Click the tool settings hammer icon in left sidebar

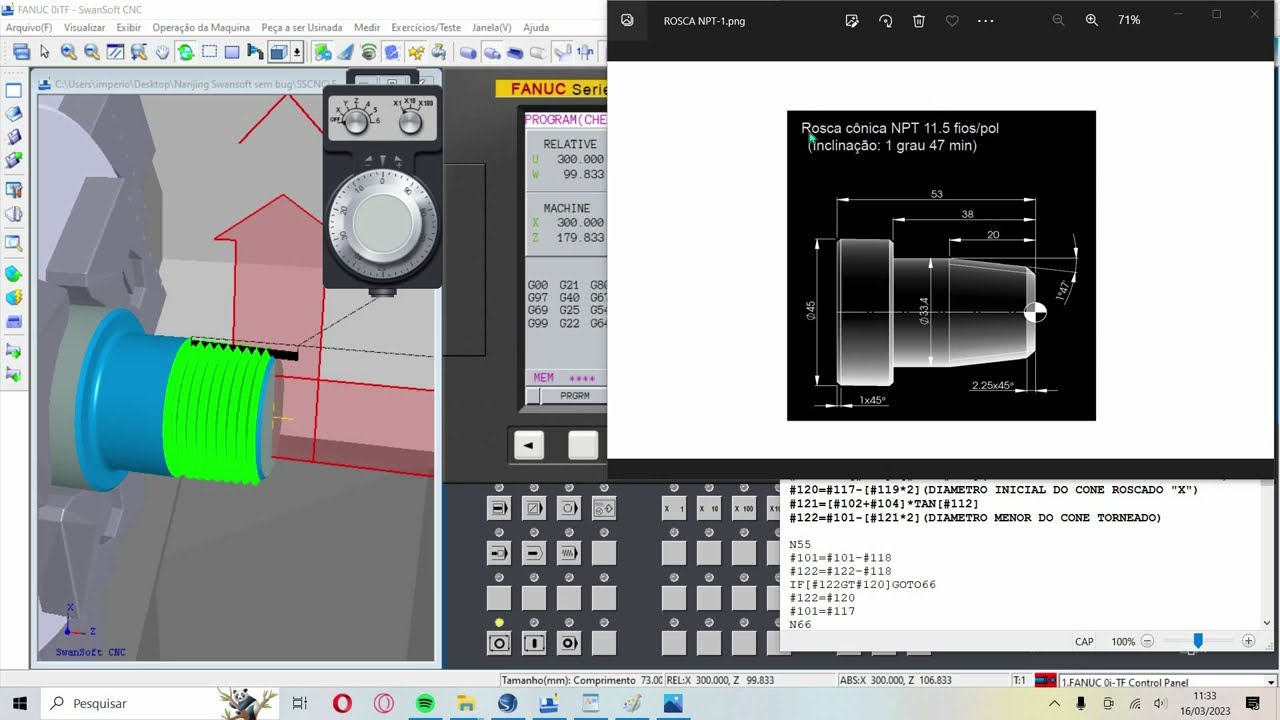14,188
